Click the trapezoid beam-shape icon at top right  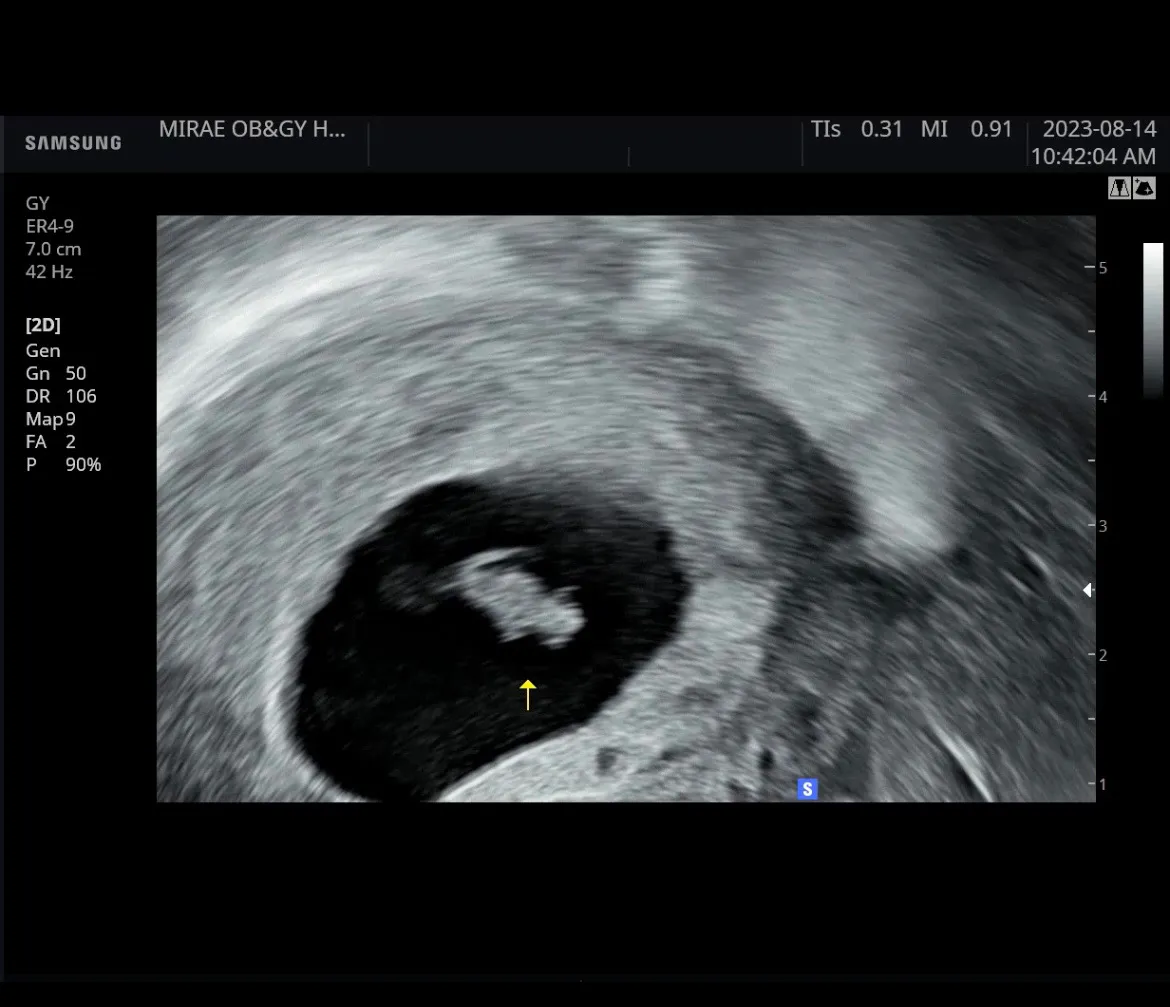coord(1119,188)
